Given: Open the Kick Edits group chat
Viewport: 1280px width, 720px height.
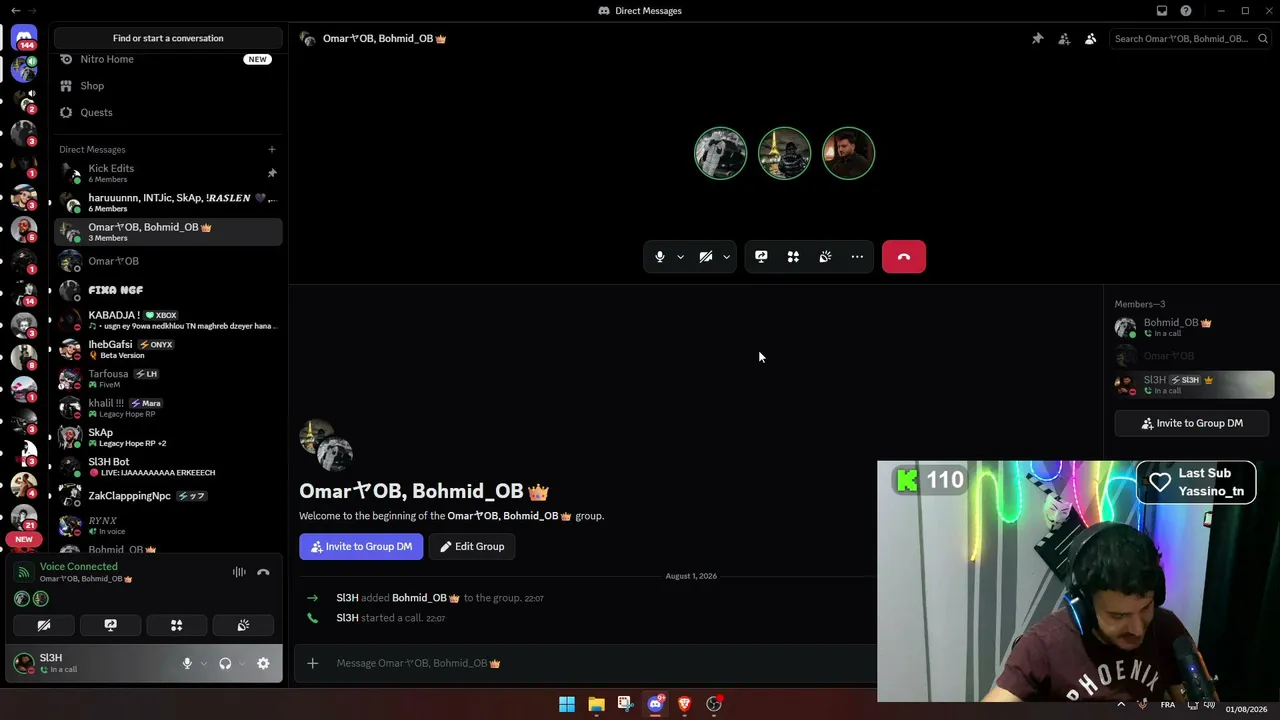Looking at the screenshot, I should pyautogui.click(x=168, y=173).
